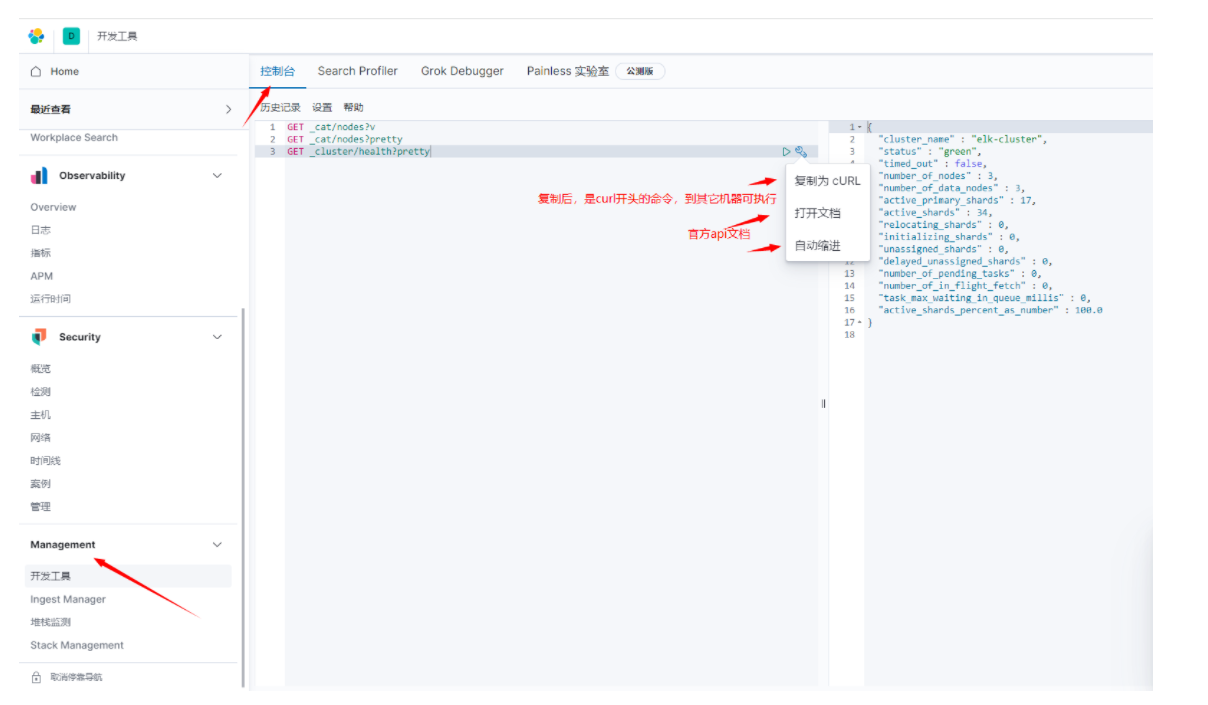Image resolution: width=1208 pixels, height=705 pixels.
Task: Open 时间线 under Security
Action: tap(45, 461)
